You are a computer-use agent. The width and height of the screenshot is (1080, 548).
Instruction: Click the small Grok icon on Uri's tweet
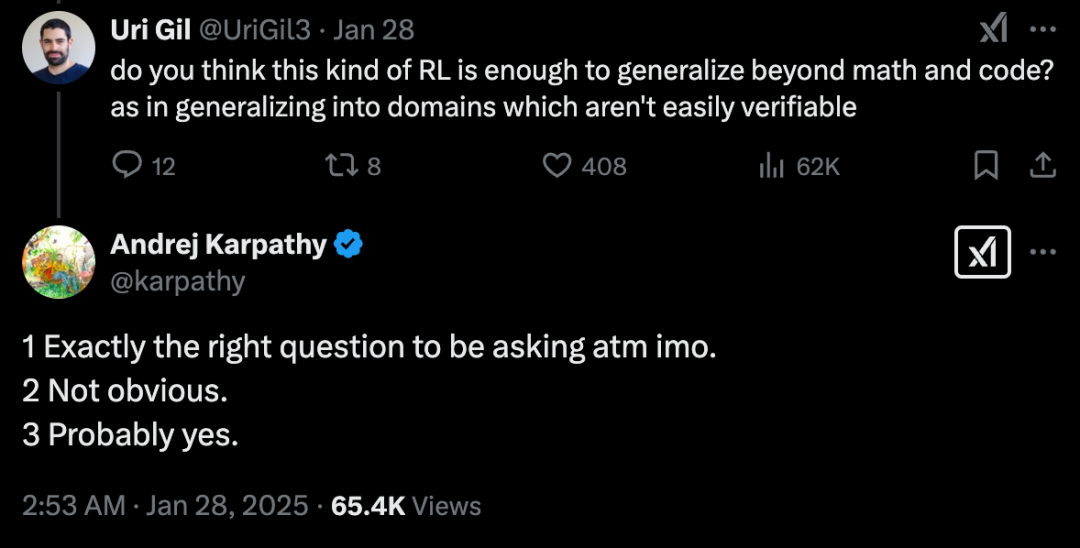(x=993, y=30)
